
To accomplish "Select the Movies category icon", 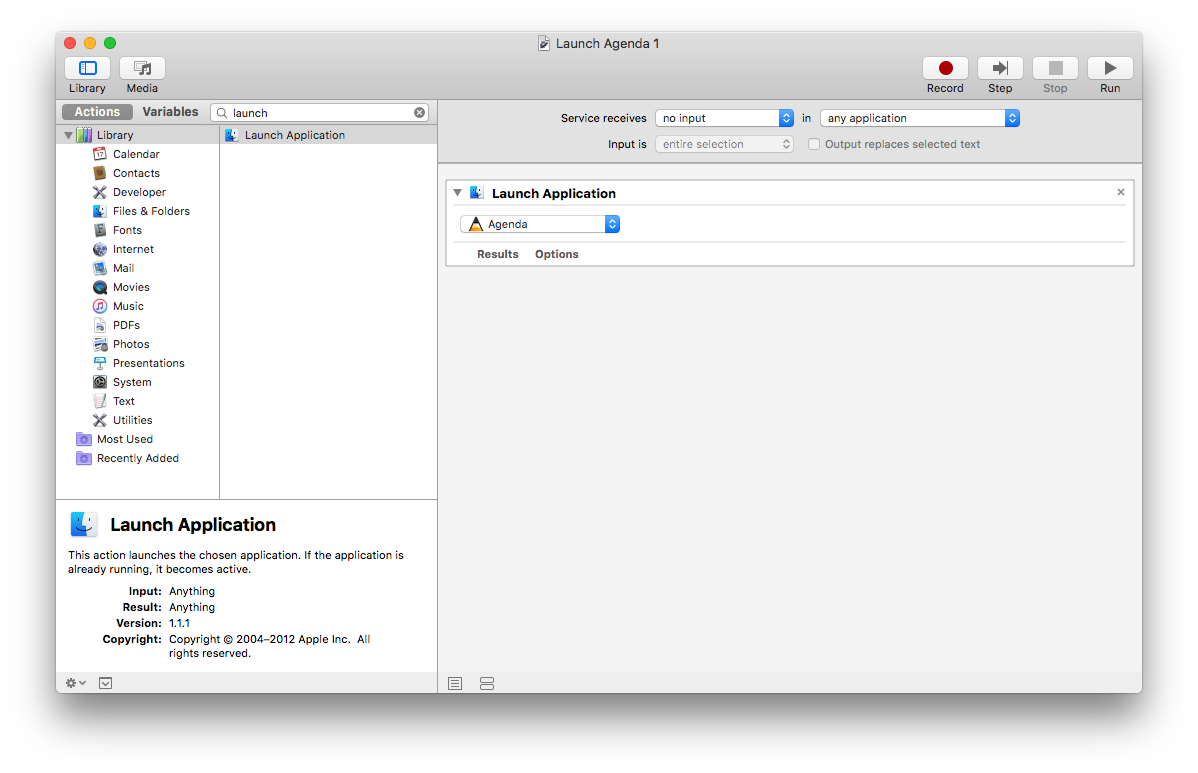I will pyautogui.click(x=99, y=287).
